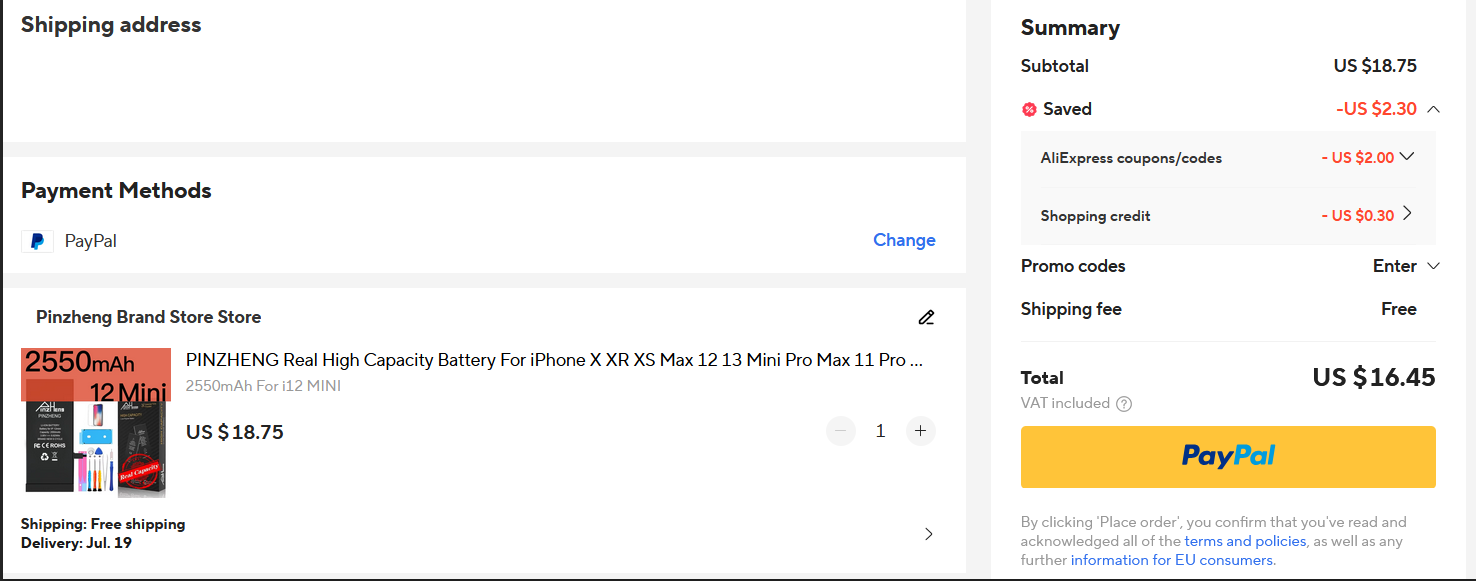
Task: Open the terms and policies link
Action: click(x=1245, y=541)
